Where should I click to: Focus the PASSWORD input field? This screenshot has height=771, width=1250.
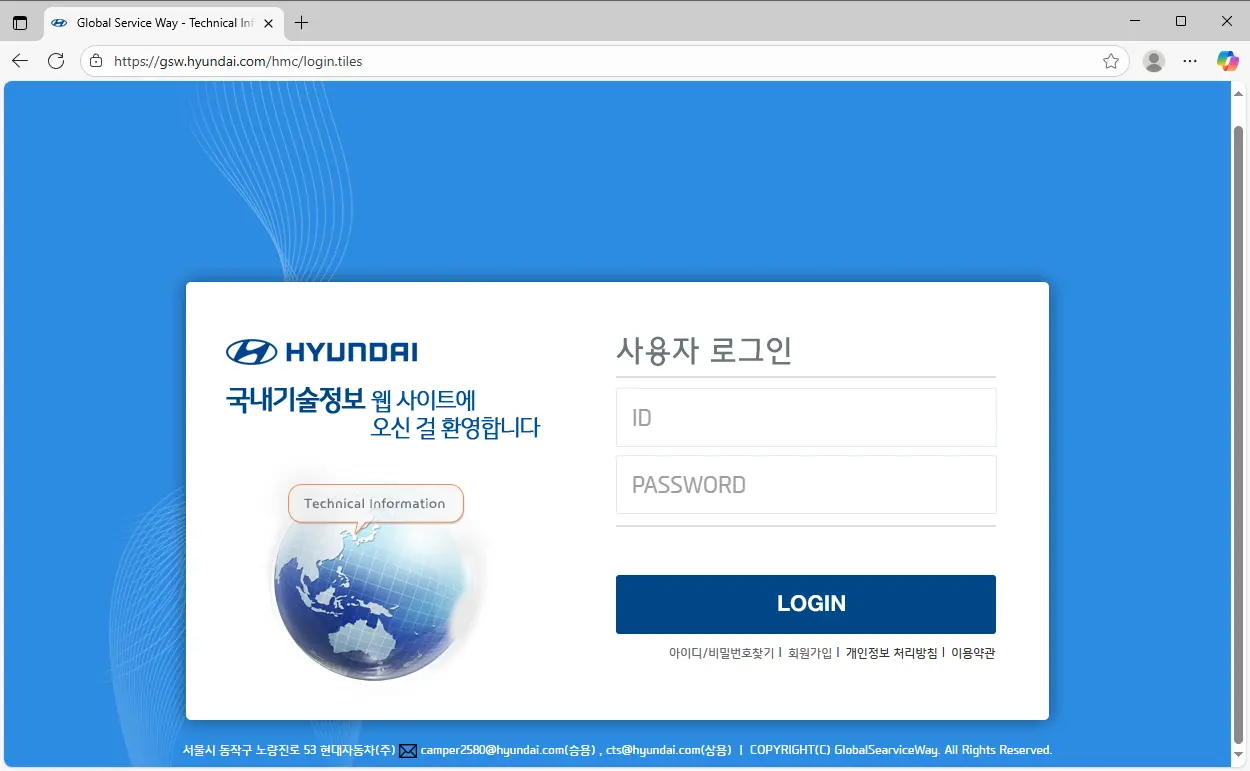tap(806, 484)
